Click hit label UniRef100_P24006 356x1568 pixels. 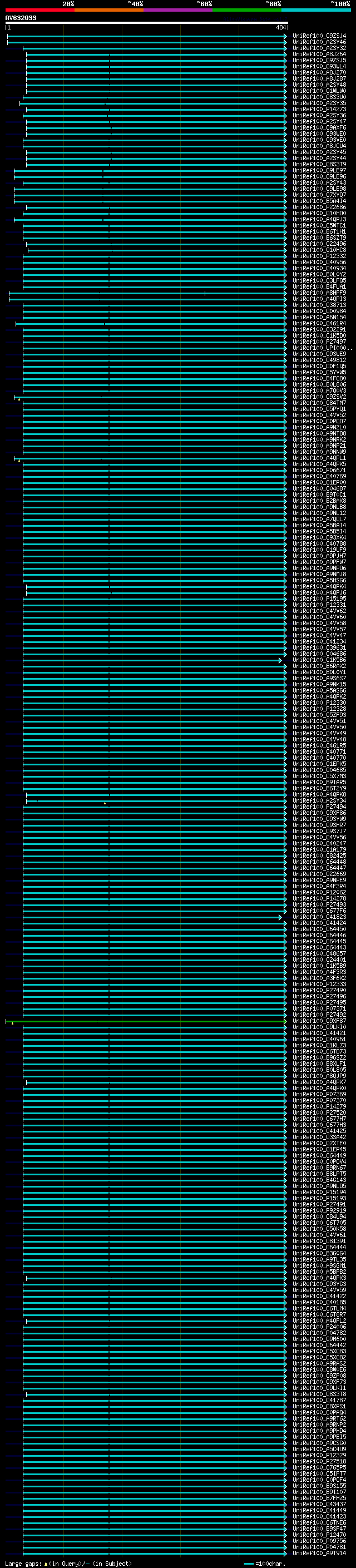pyautogui.click(x=319, y=1327)
